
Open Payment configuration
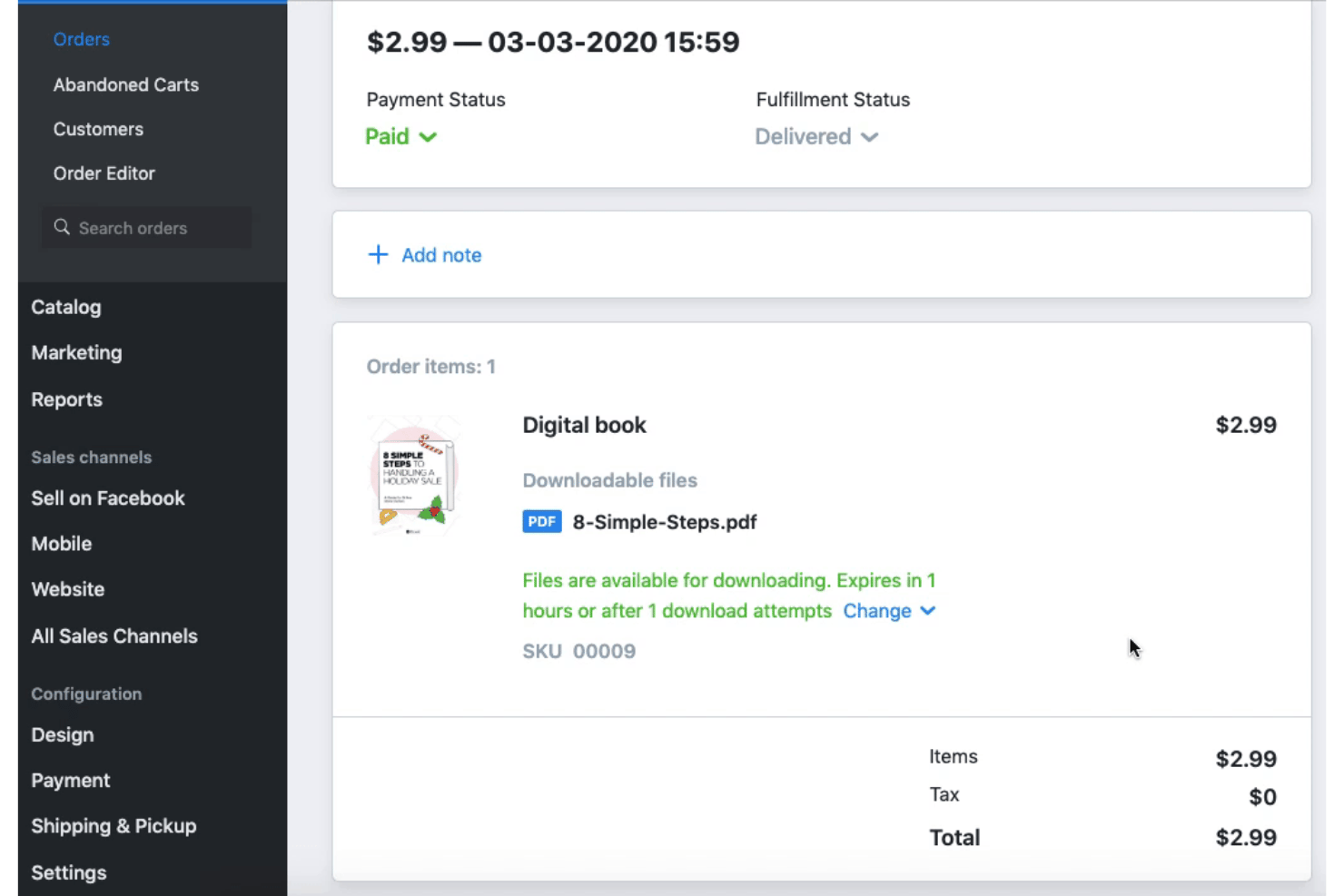point(71,781)
